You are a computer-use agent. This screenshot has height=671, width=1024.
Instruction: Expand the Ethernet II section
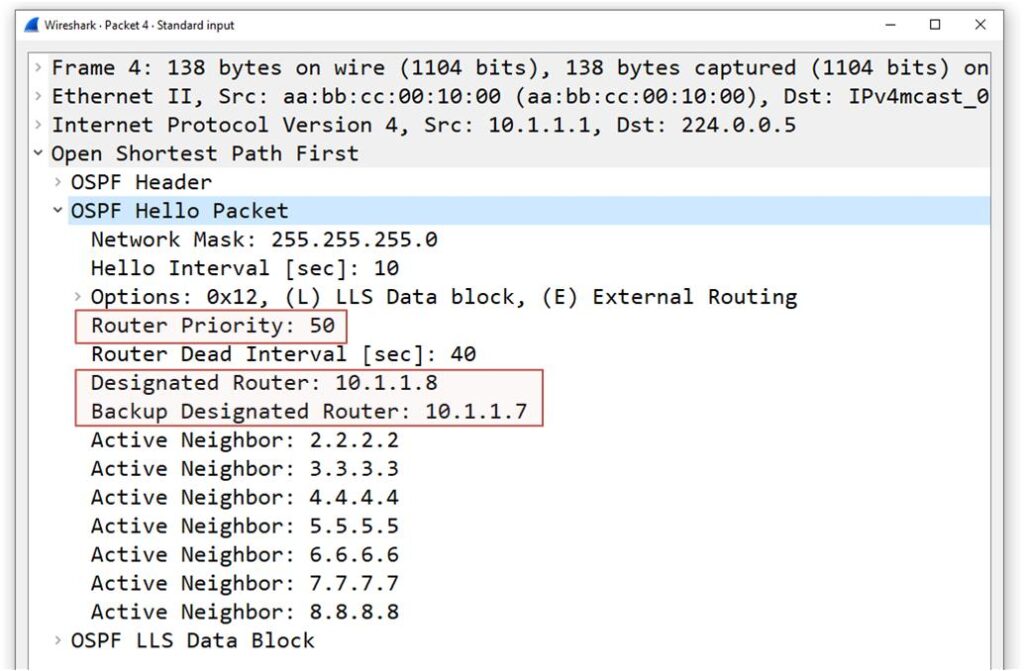point(37,97)
